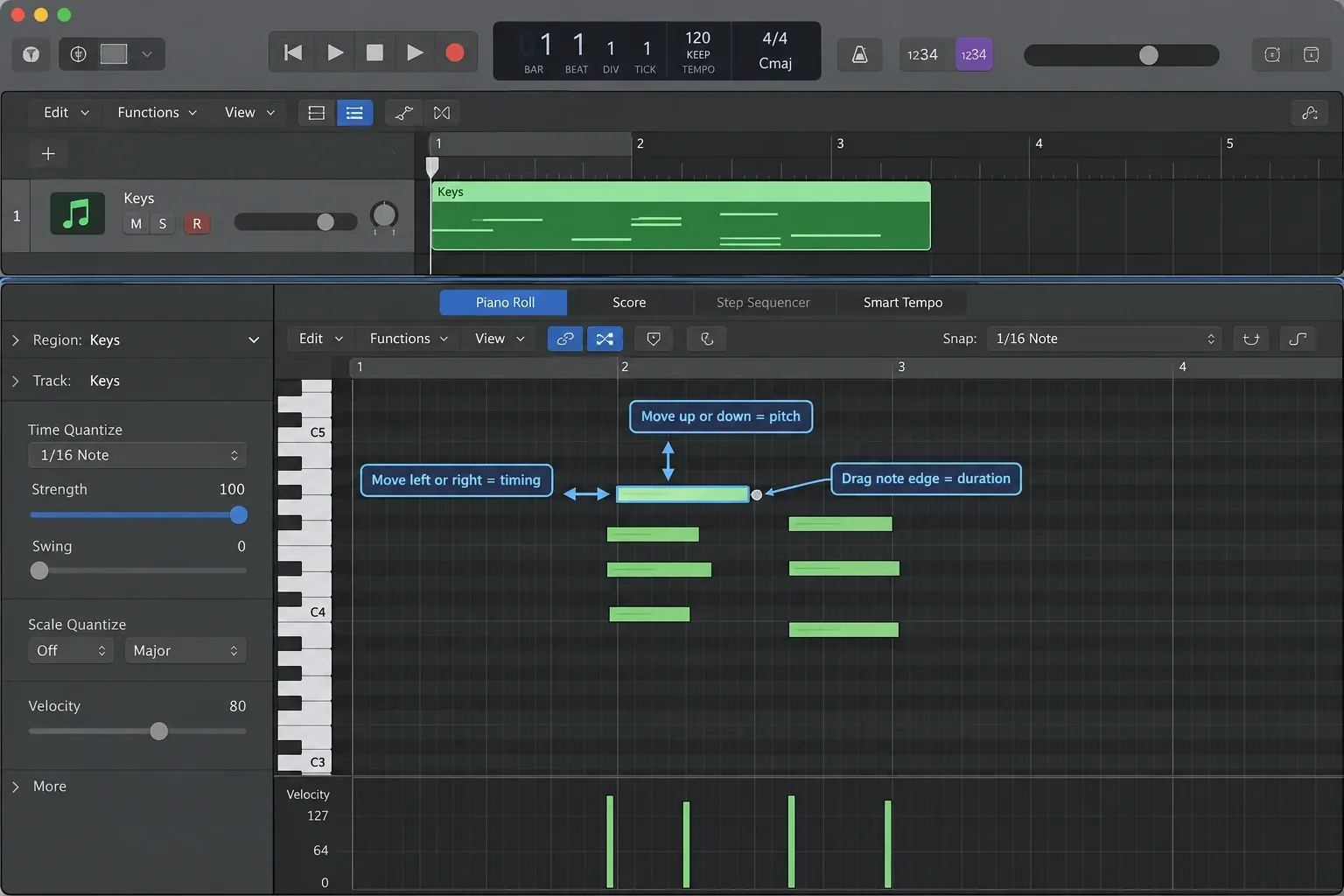Adjust the Velocity slider handle
This screenshot has height=896, width=1344.
(x=158, y=731)
